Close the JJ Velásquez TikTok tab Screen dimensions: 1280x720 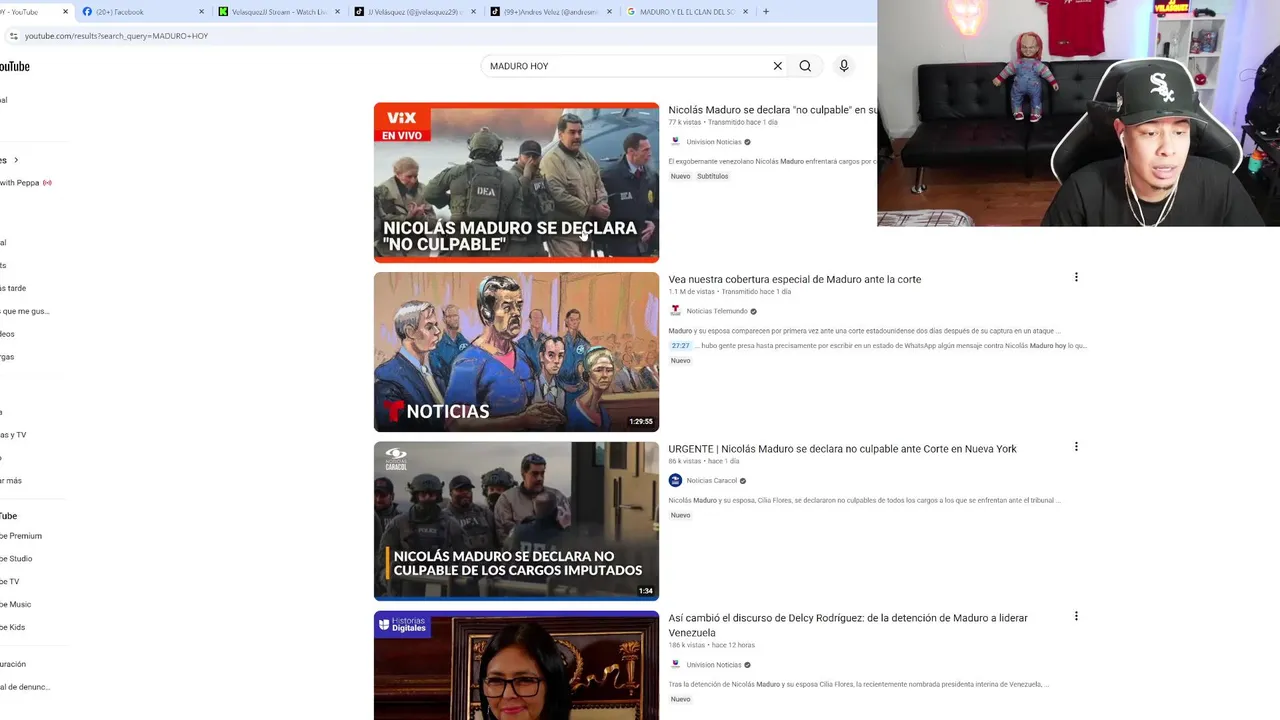tap(473, 12)
